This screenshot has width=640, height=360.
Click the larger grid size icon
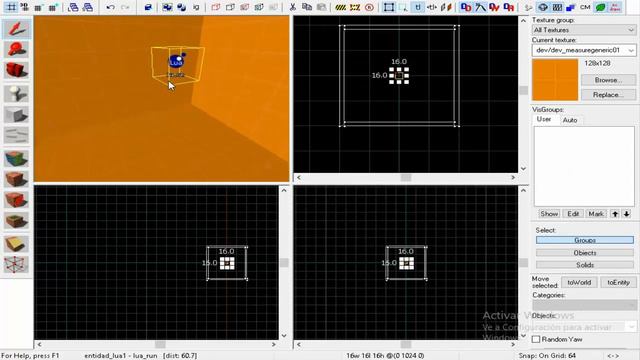tap(53, 7)
